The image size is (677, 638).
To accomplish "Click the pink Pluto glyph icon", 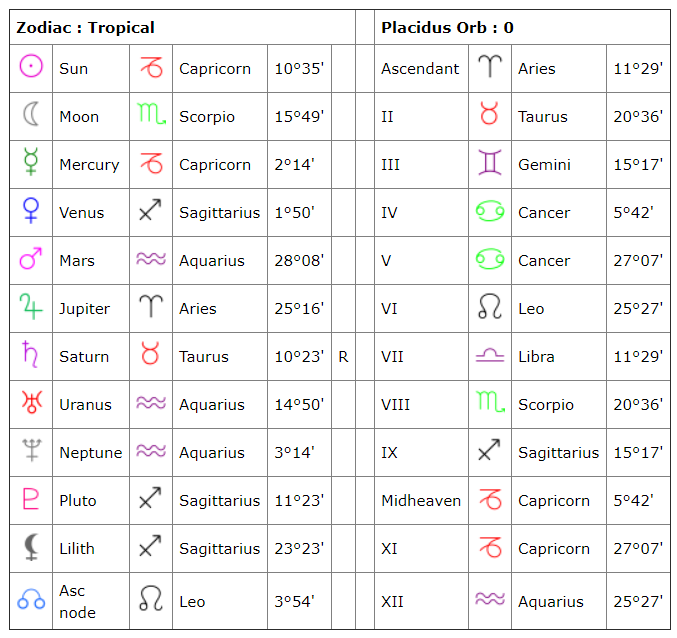I will (x=31, y=500).
